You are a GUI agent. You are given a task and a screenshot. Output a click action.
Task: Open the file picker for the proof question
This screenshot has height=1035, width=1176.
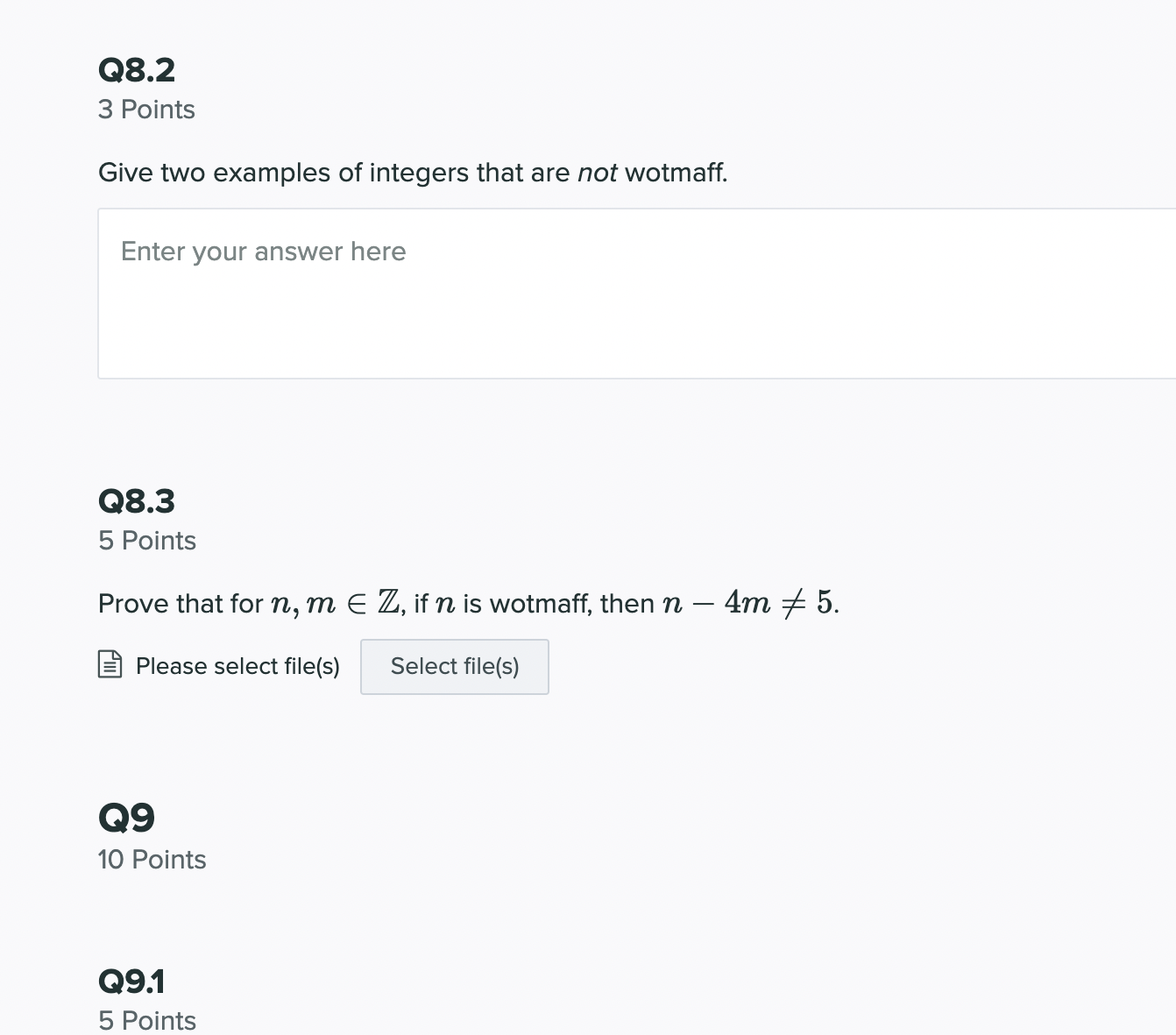click(x=454, y=666)
